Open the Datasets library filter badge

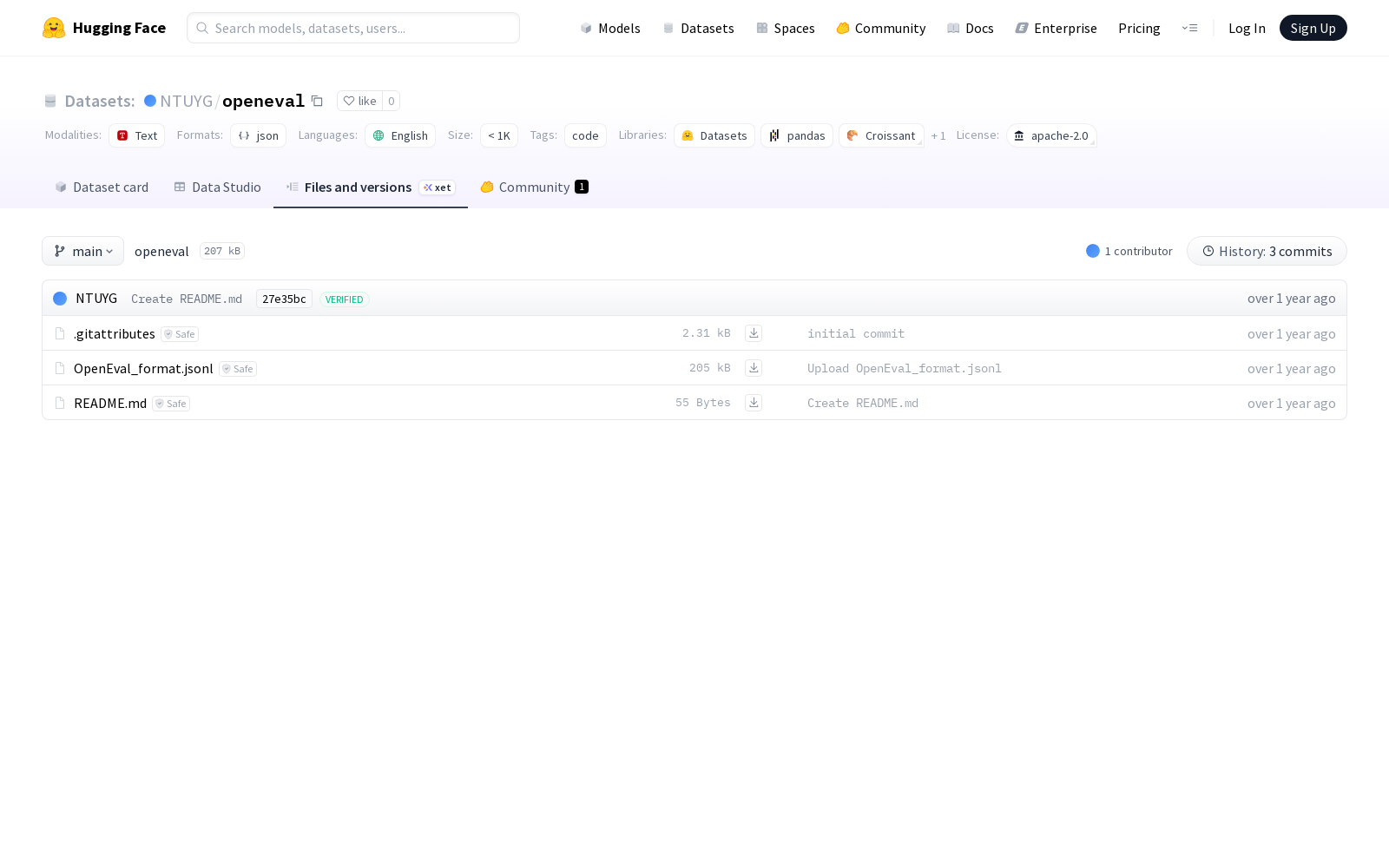[x=714, y=135]
